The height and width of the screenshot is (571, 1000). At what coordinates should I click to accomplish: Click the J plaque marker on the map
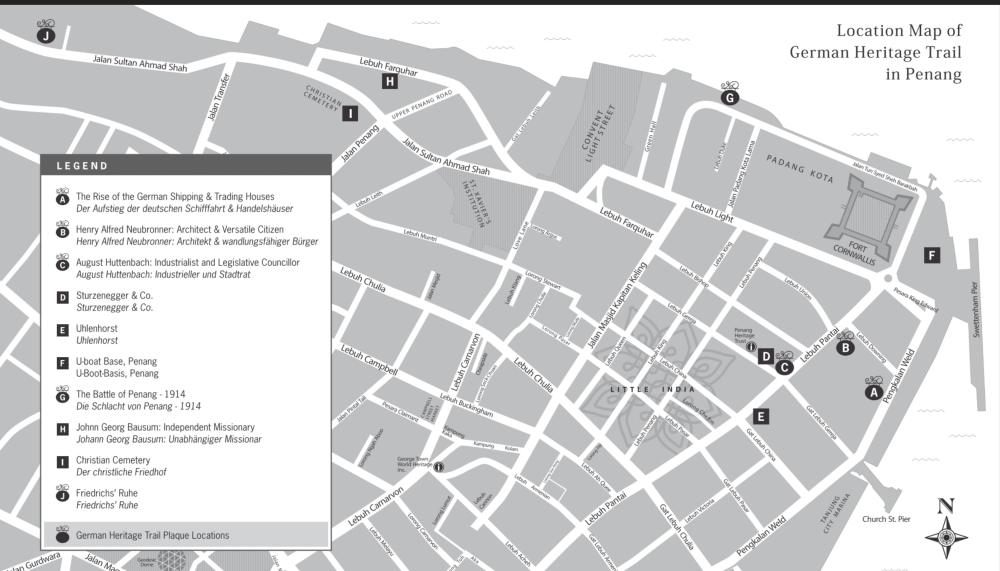pyautogui.click(x=45, y=33)
